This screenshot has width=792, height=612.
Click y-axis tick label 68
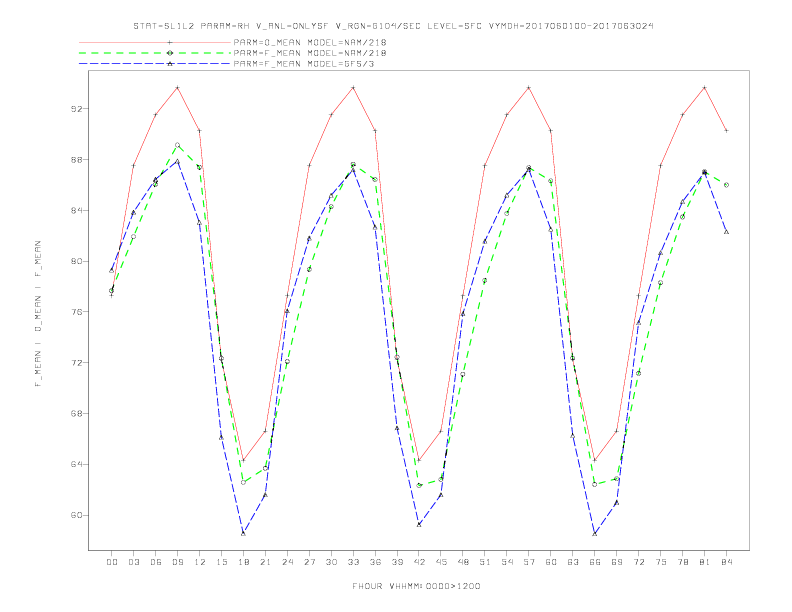coord(76,413)
